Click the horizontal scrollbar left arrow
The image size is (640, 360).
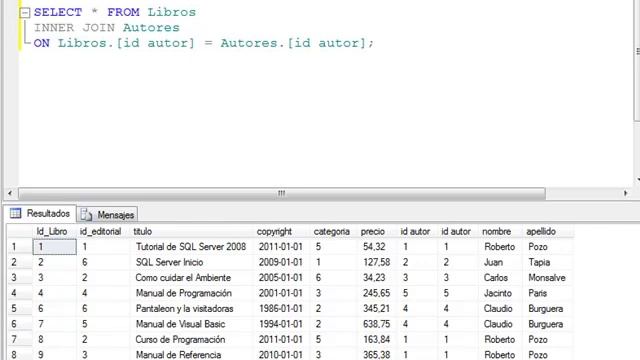pos(10,193)
